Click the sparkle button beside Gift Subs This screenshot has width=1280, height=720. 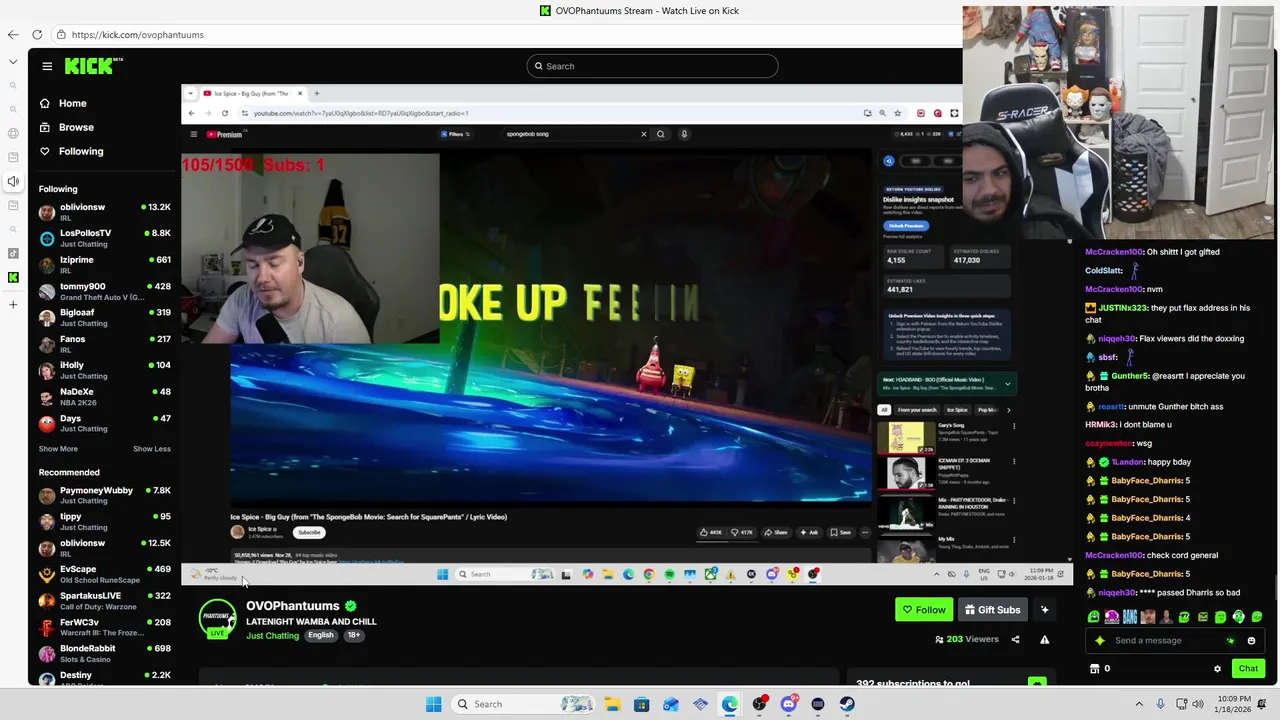1044,610
